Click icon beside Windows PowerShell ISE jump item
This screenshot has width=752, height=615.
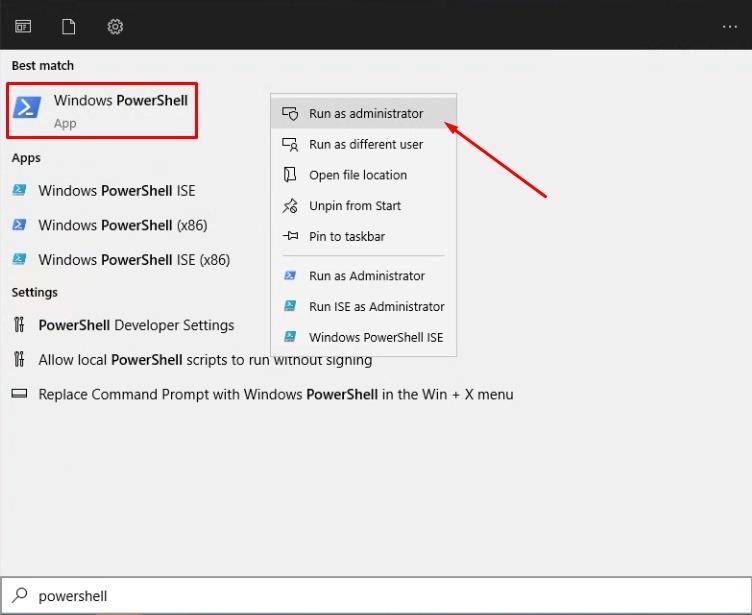290,337
